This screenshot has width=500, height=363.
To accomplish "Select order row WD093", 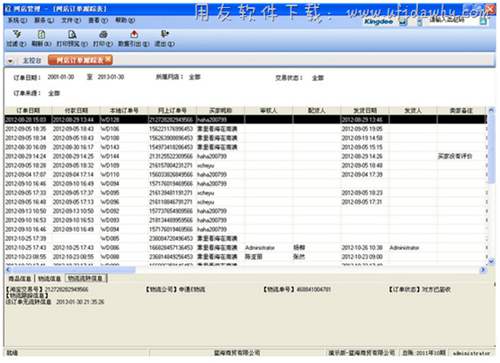I will coord(246,220).
